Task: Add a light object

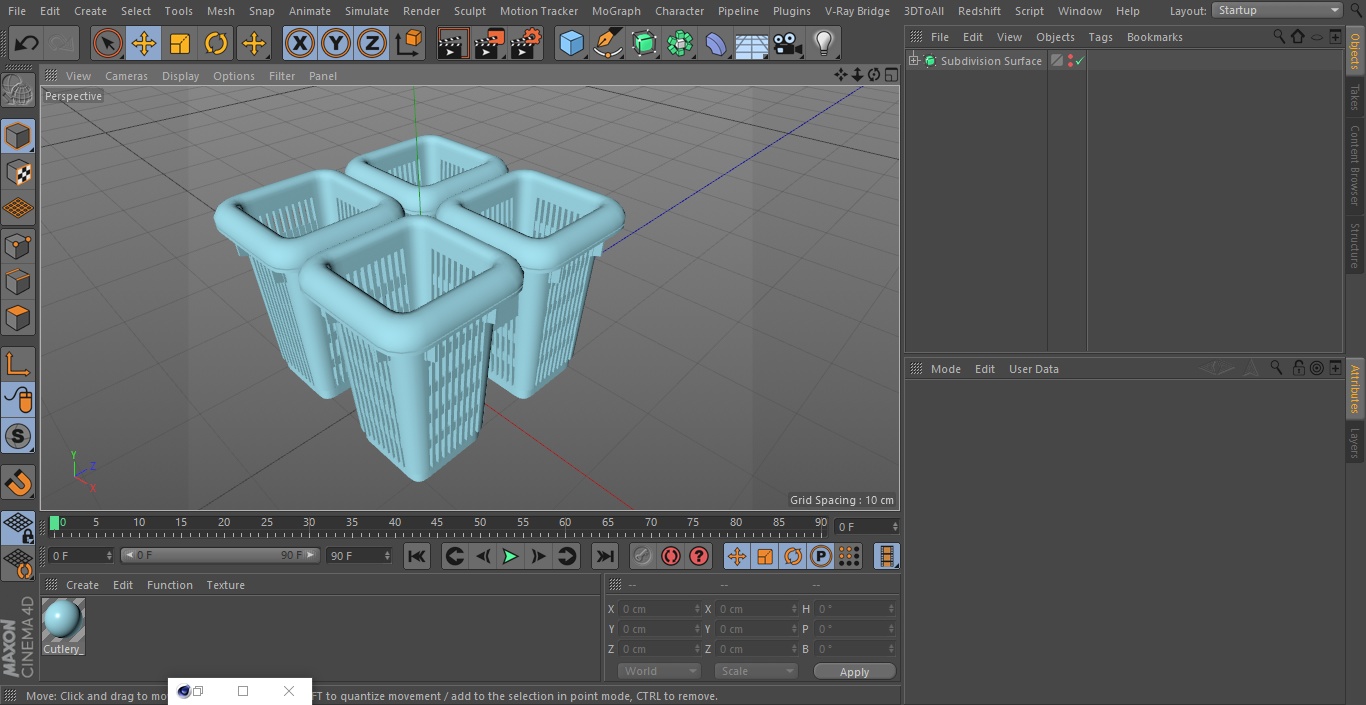Action: click(x=824, y=44)
